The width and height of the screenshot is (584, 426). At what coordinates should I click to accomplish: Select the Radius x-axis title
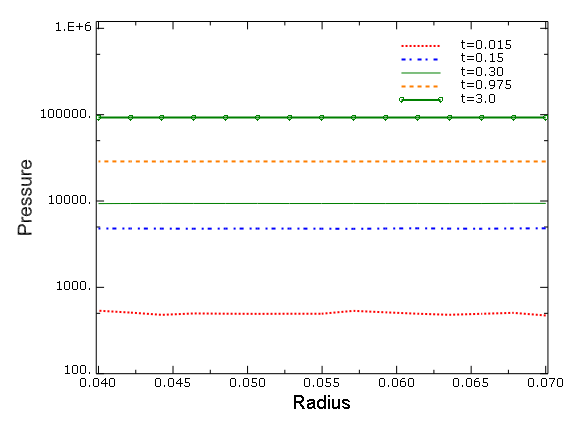[x=322, y=403]
